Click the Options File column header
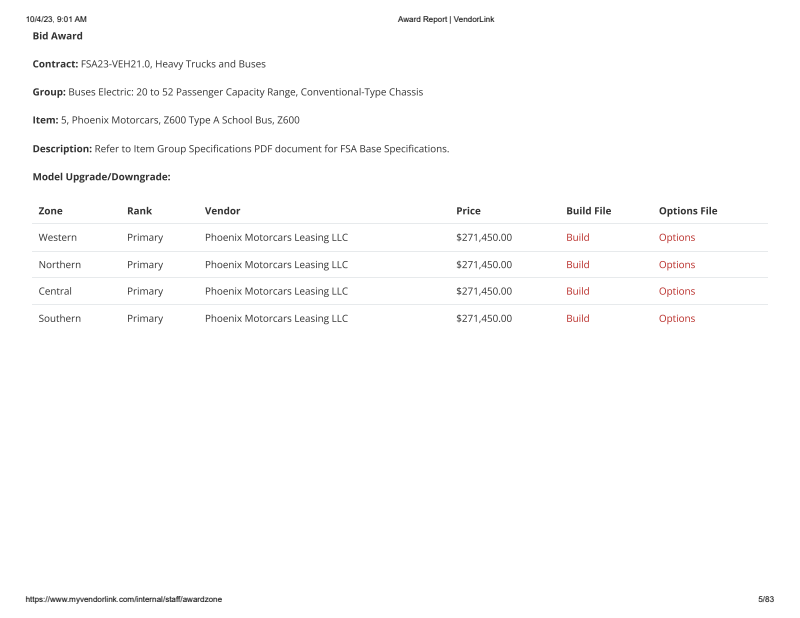This screenshot has height=618, width=800. click(x=687, y=211)
